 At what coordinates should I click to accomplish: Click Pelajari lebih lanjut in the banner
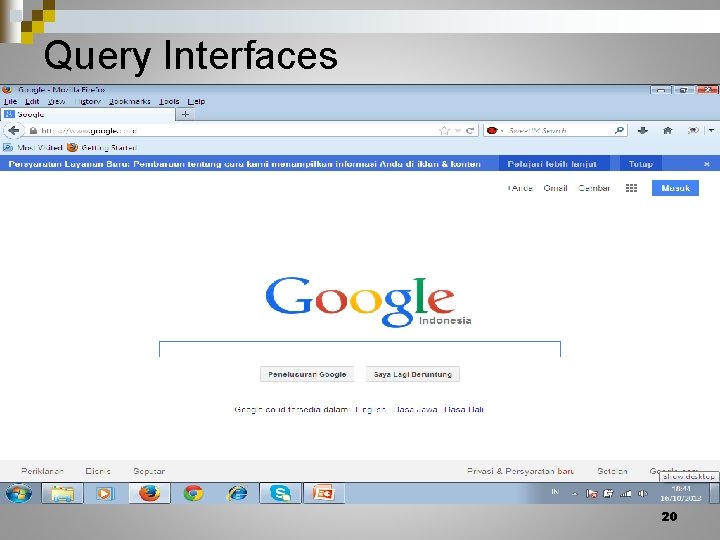pyautogui.click(x=552, y=164)
